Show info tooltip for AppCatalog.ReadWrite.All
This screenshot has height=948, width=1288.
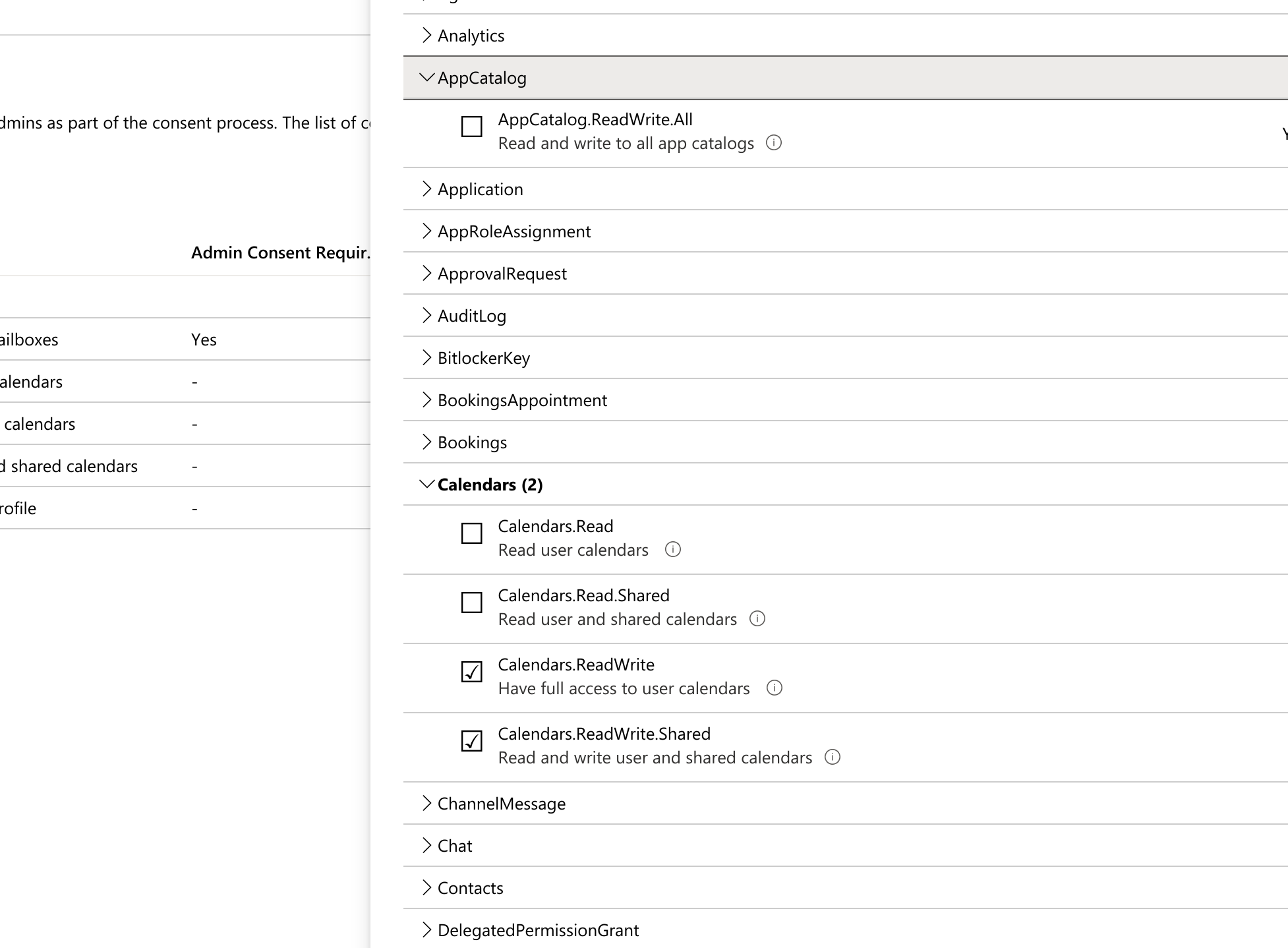point(773,143)
